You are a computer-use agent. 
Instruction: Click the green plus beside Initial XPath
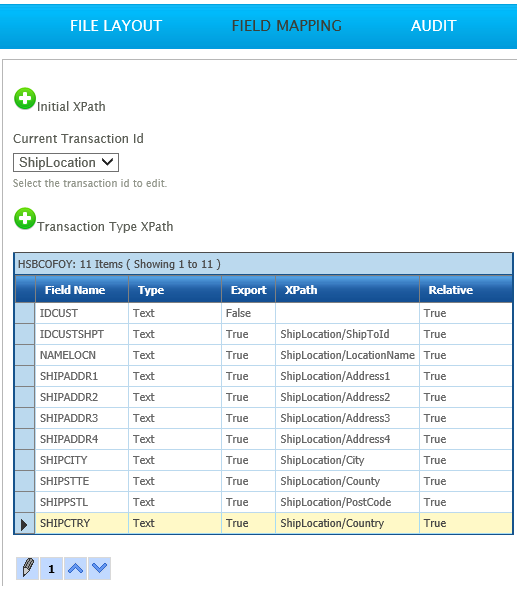pyautogui.click(x=25, y=98)
